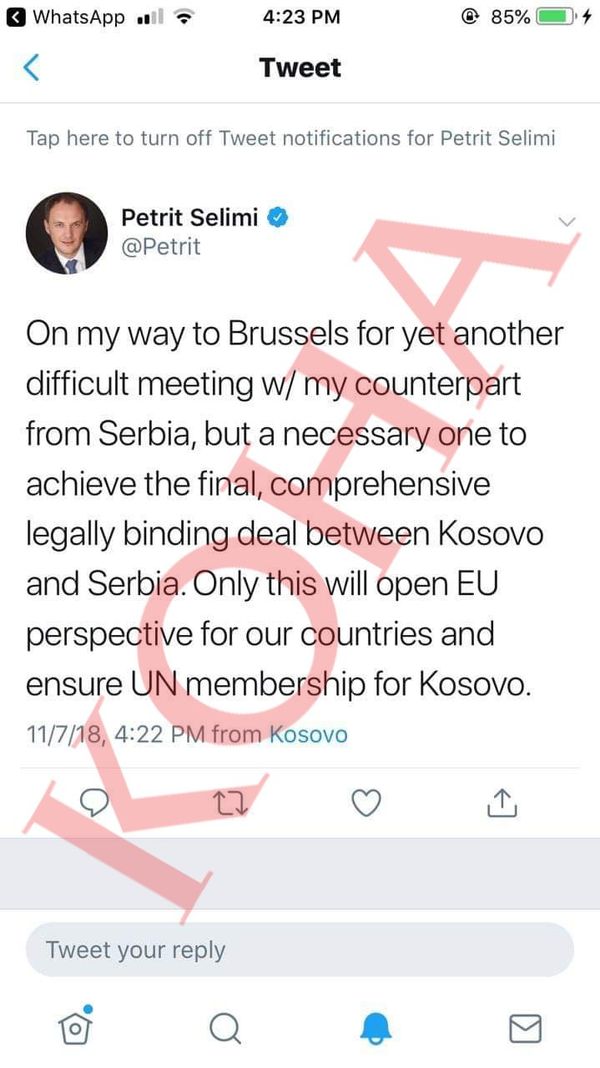Open the Petrit Selimi display name
The height and width of the screenshot is (1068, 600).
(189, 217)
